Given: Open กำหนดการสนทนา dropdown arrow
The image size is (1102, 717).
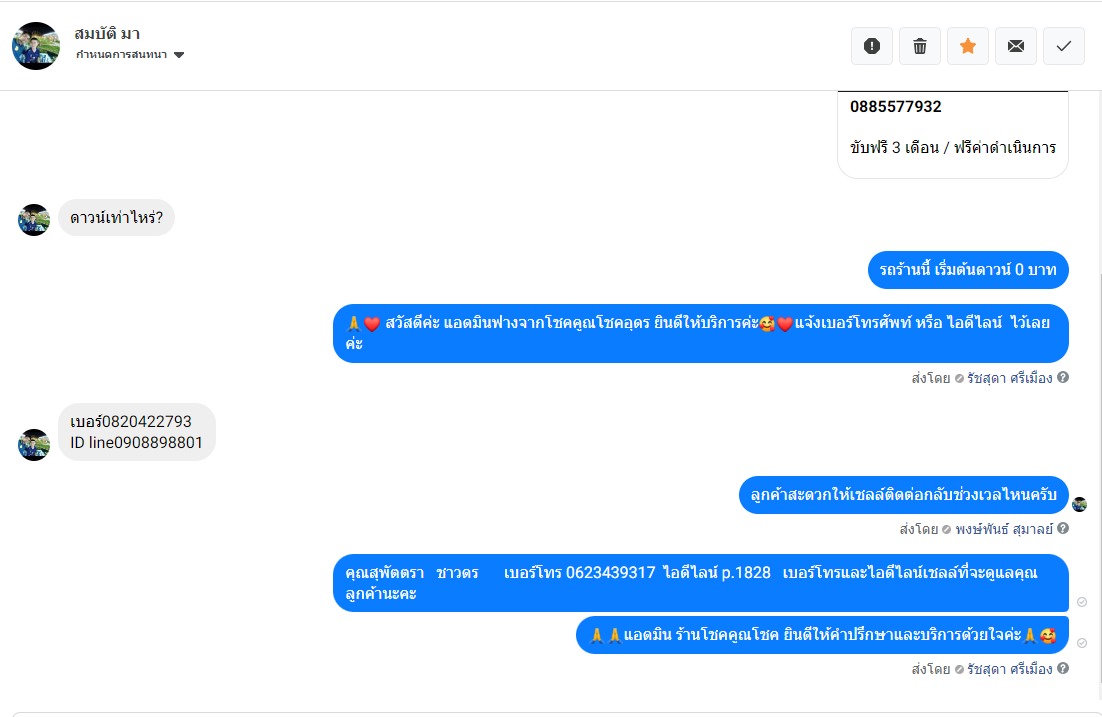Looking at the screenshot, I should click(179, 55).
